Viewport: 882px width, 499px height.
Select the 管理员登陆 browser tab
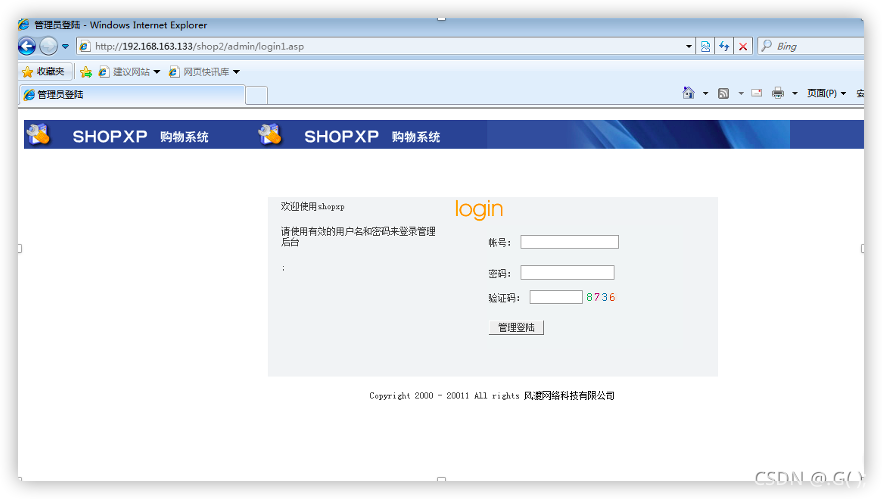pyautogui.click(x=132, y=95)
